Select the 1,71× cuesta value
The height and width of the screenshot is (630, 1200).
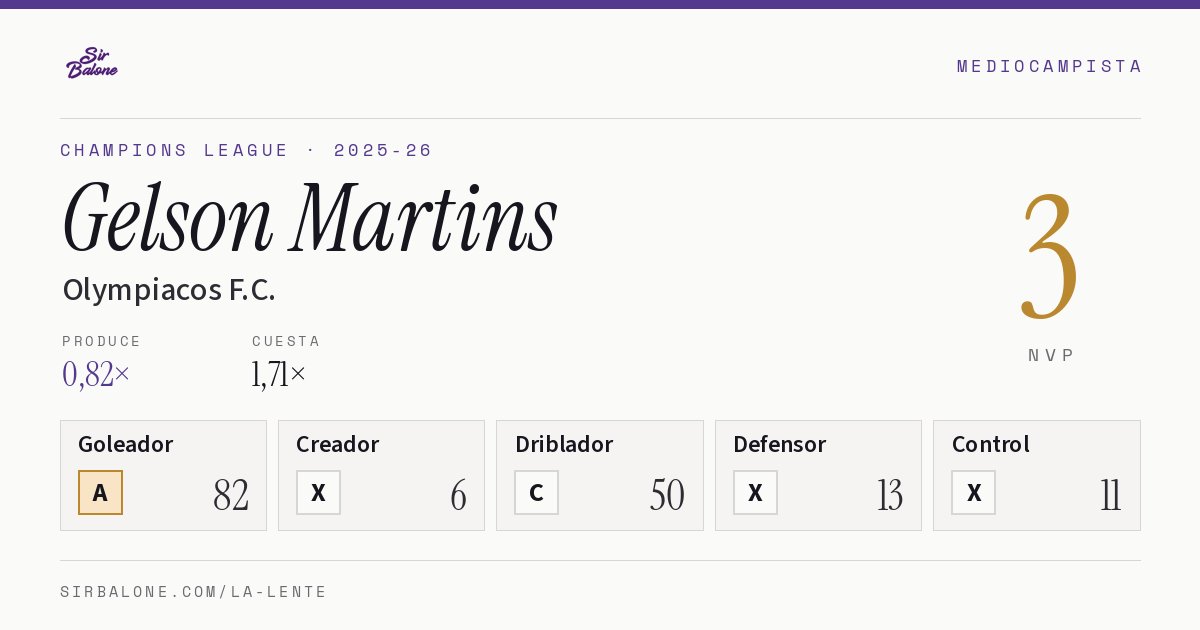tap(279, 374)
